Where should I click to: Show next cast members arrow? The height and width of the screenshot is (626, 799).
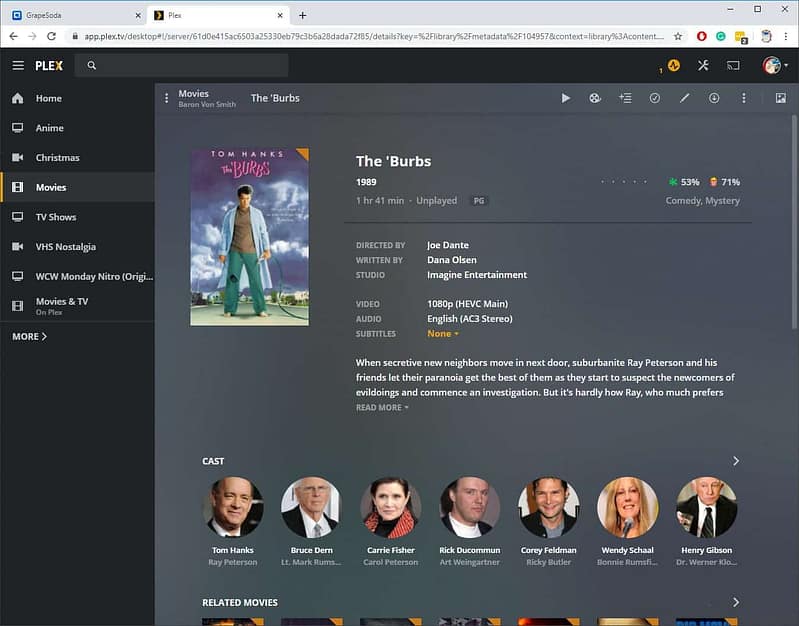tap(735, 461)
